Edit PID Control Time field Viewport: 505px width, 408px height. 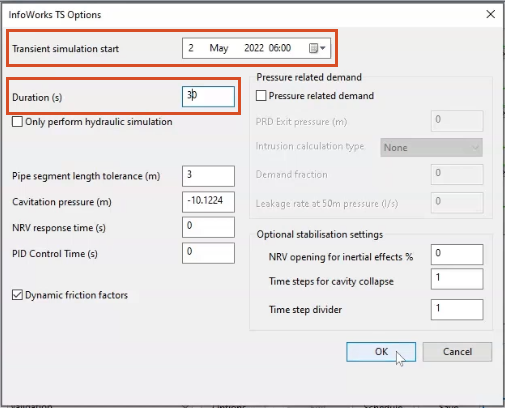click(208, 253)
